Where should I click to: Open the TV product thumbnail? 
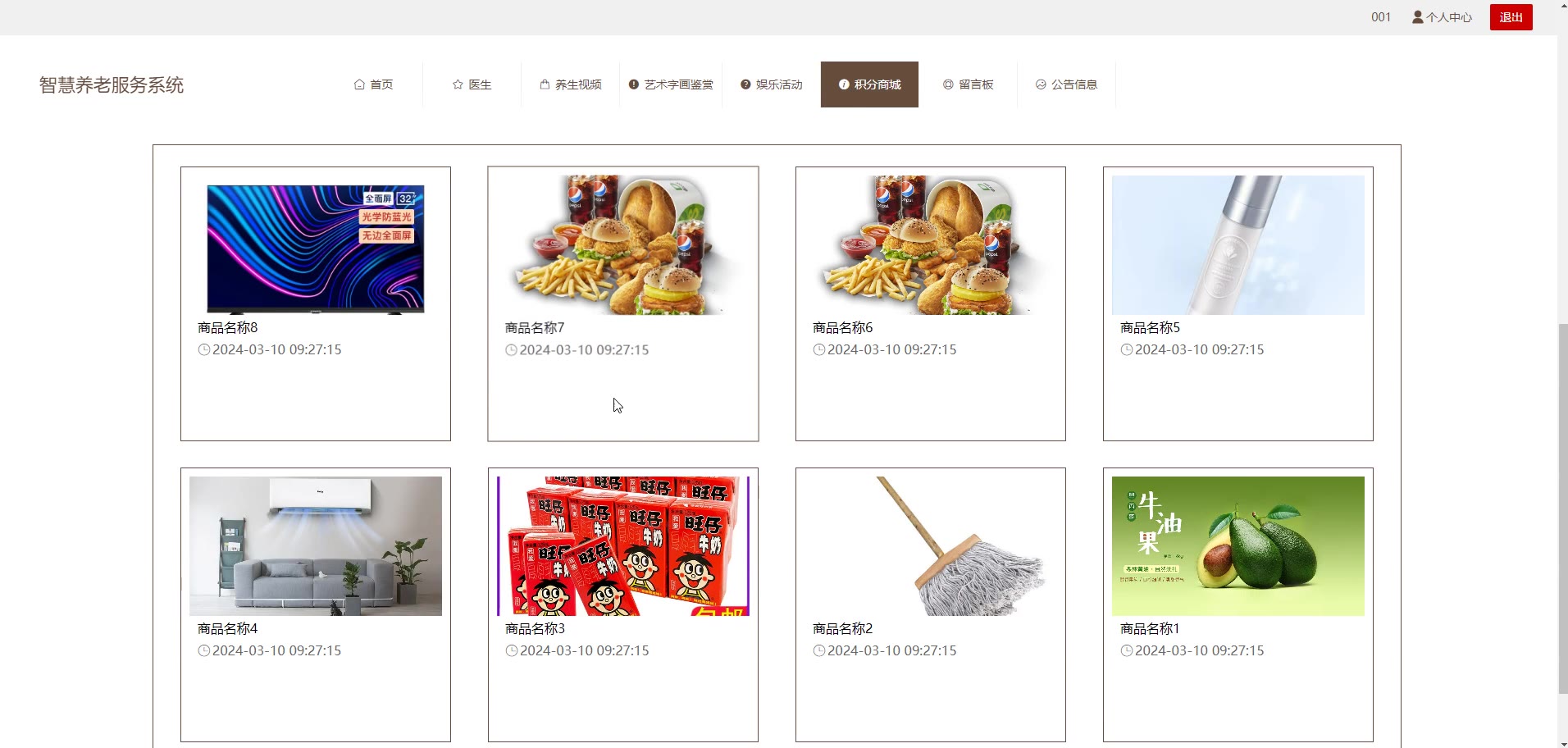coord(316,249)
